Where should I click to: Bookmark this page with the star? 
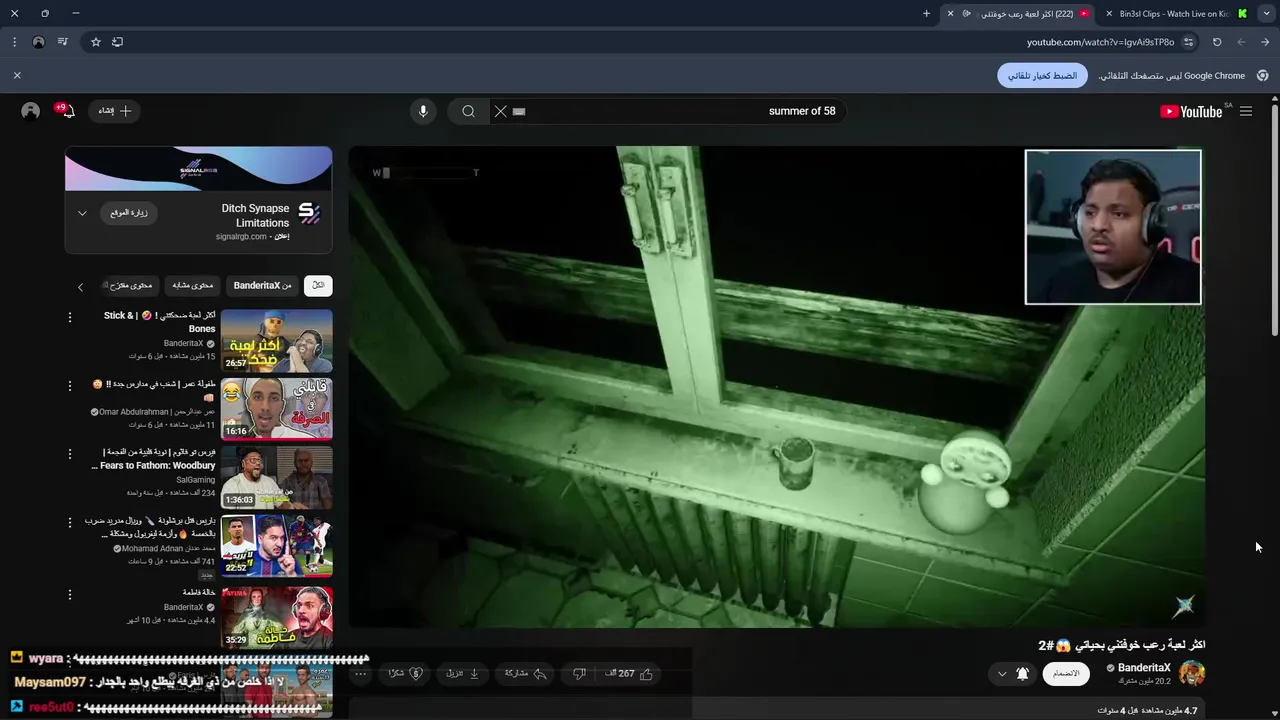(96, 42)
